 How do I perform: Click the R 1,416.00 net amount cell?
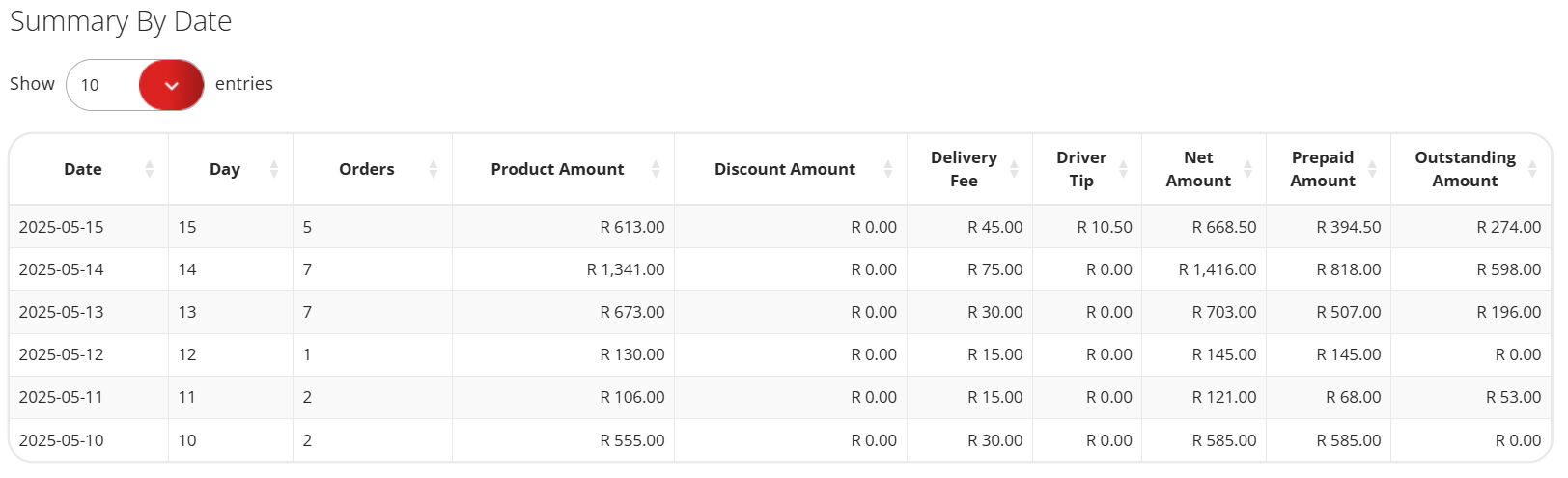coord(1204,269)
